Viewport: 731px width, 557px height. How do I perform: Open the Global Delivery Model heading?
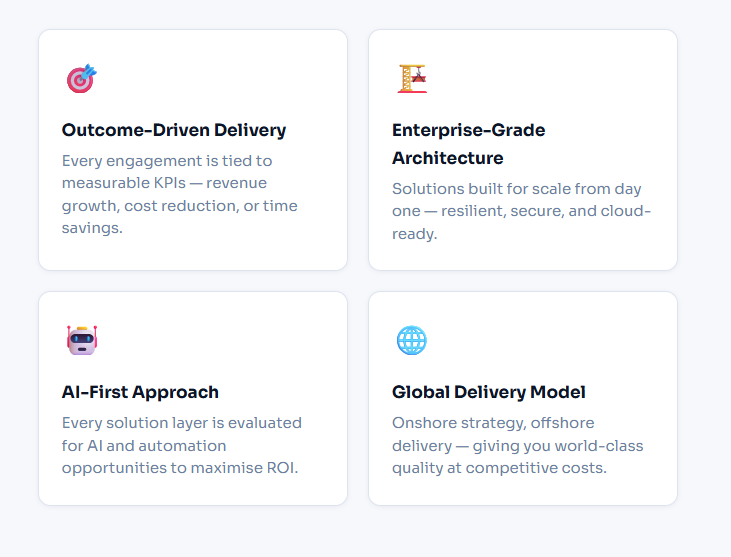click(489, 392)
